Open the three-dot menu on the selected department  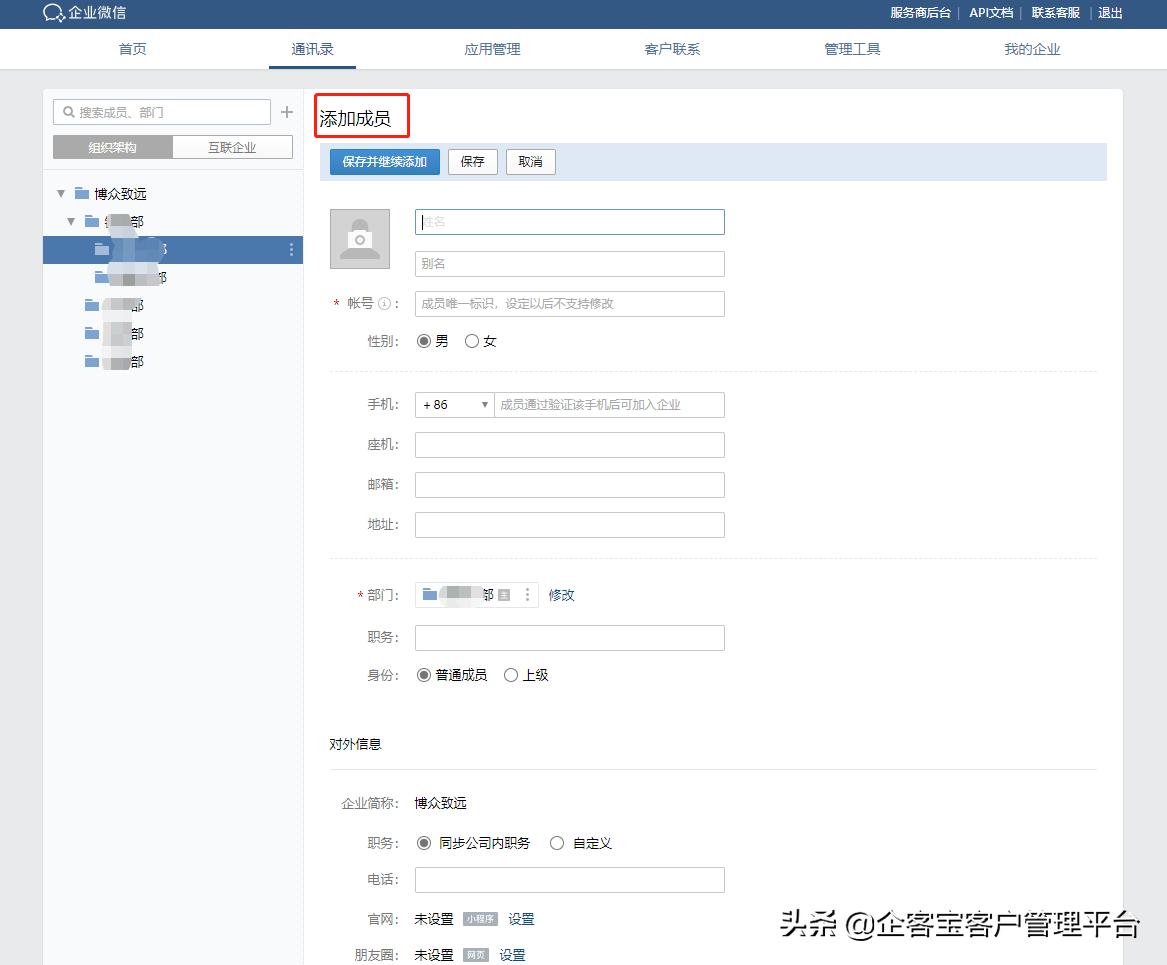[291, 250]
